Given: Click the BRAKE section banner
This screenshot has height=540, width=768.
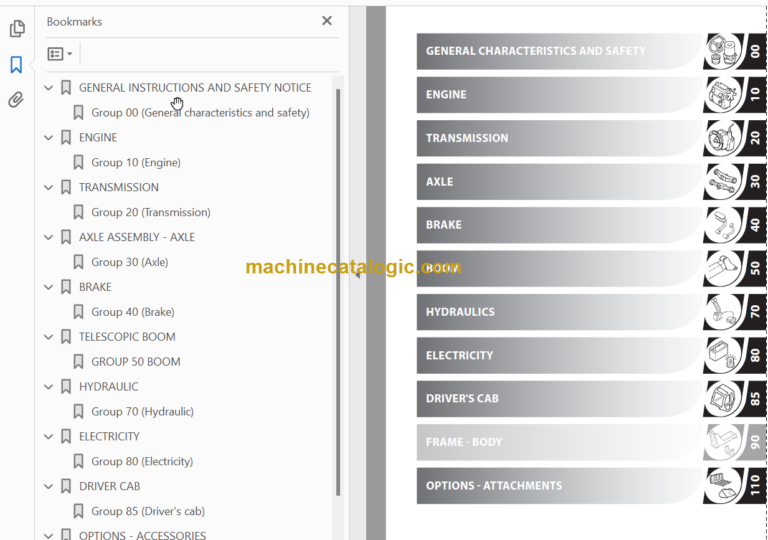Looking at the screenshot, I should [560, 225].
